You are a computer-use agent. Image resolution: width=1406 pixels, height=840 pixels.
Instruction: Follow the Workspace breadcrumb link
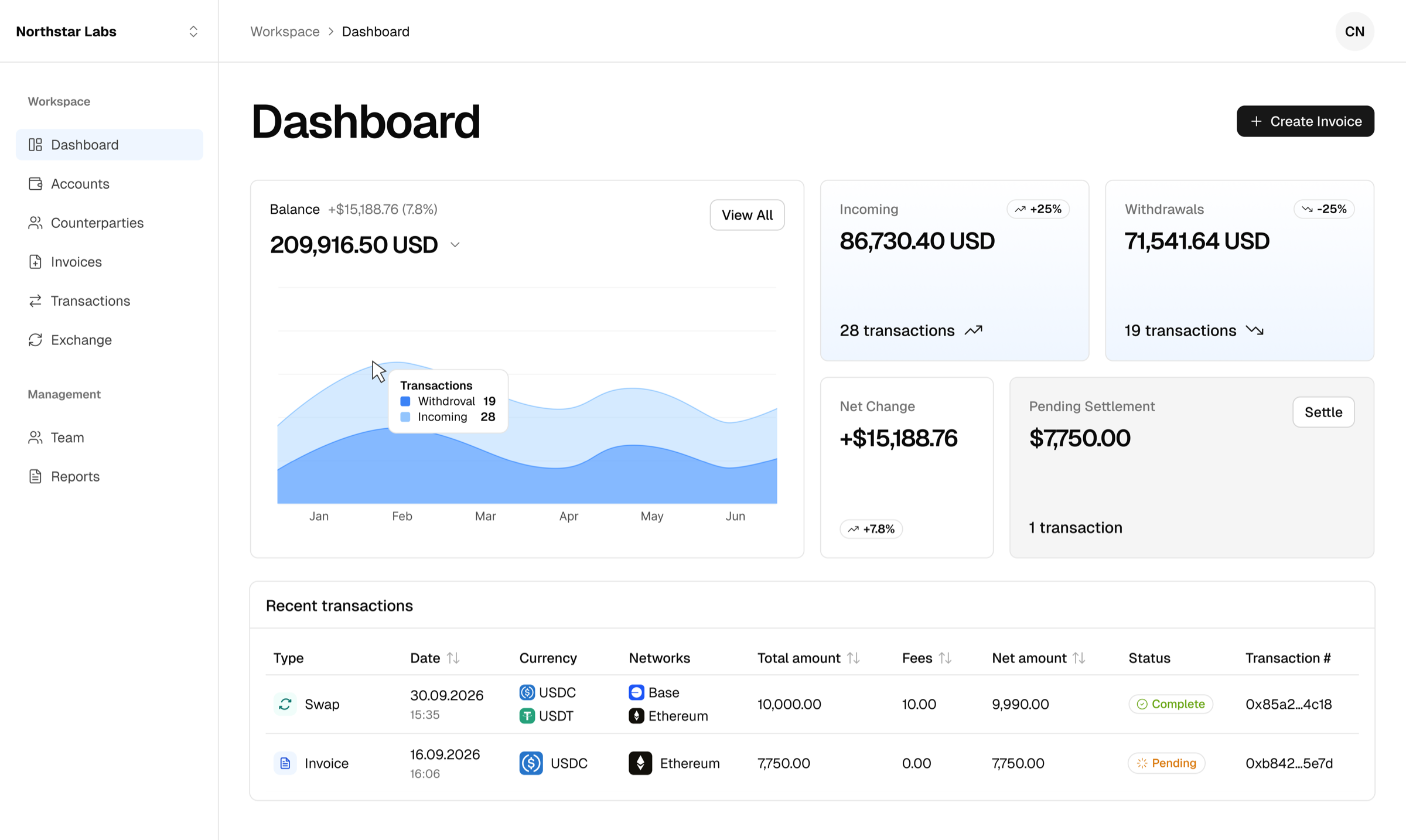click(x=285, y=32)
